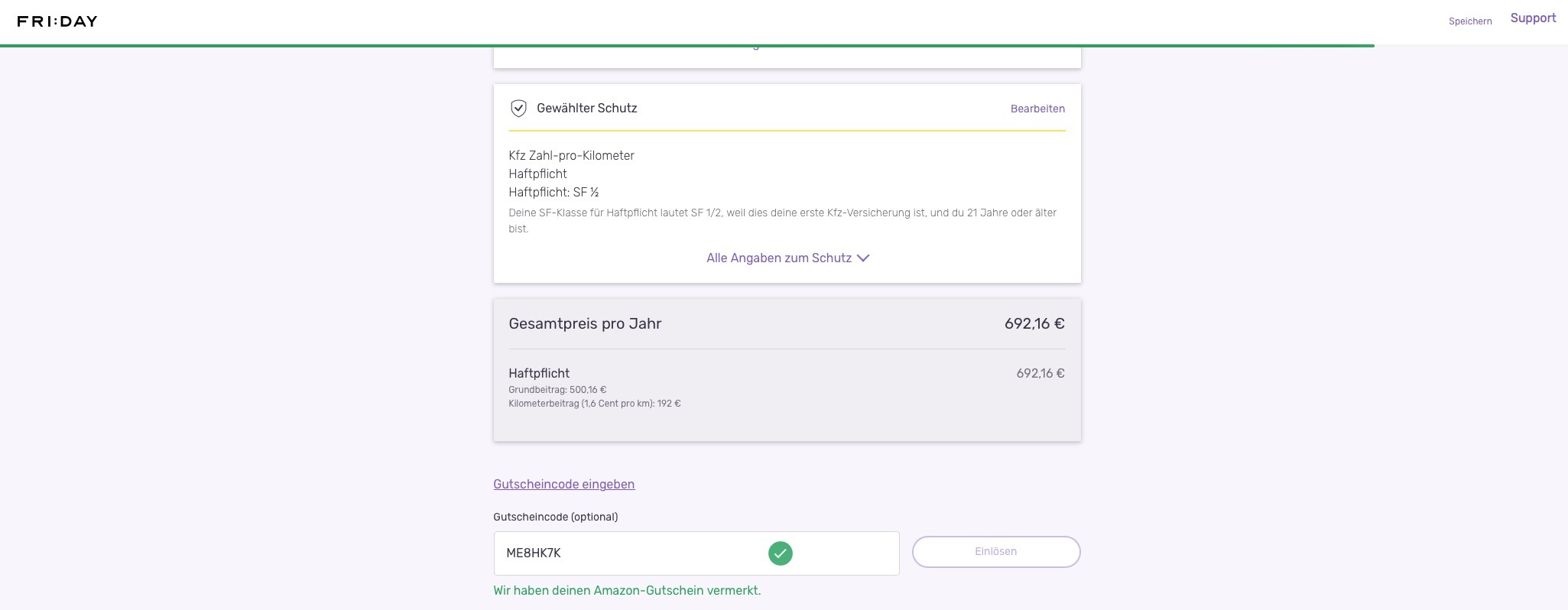
Task: Edit the chosen coverage via Bearbeiten
Action: (x=1037, y=109)
